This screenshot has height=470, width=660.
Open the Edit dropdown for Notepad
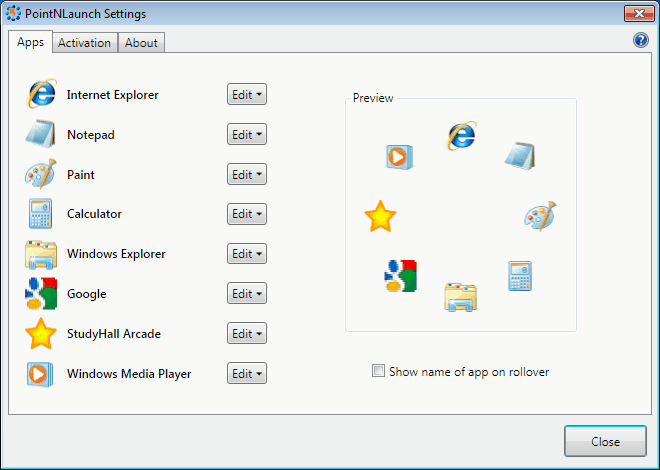tap(247, 134)
